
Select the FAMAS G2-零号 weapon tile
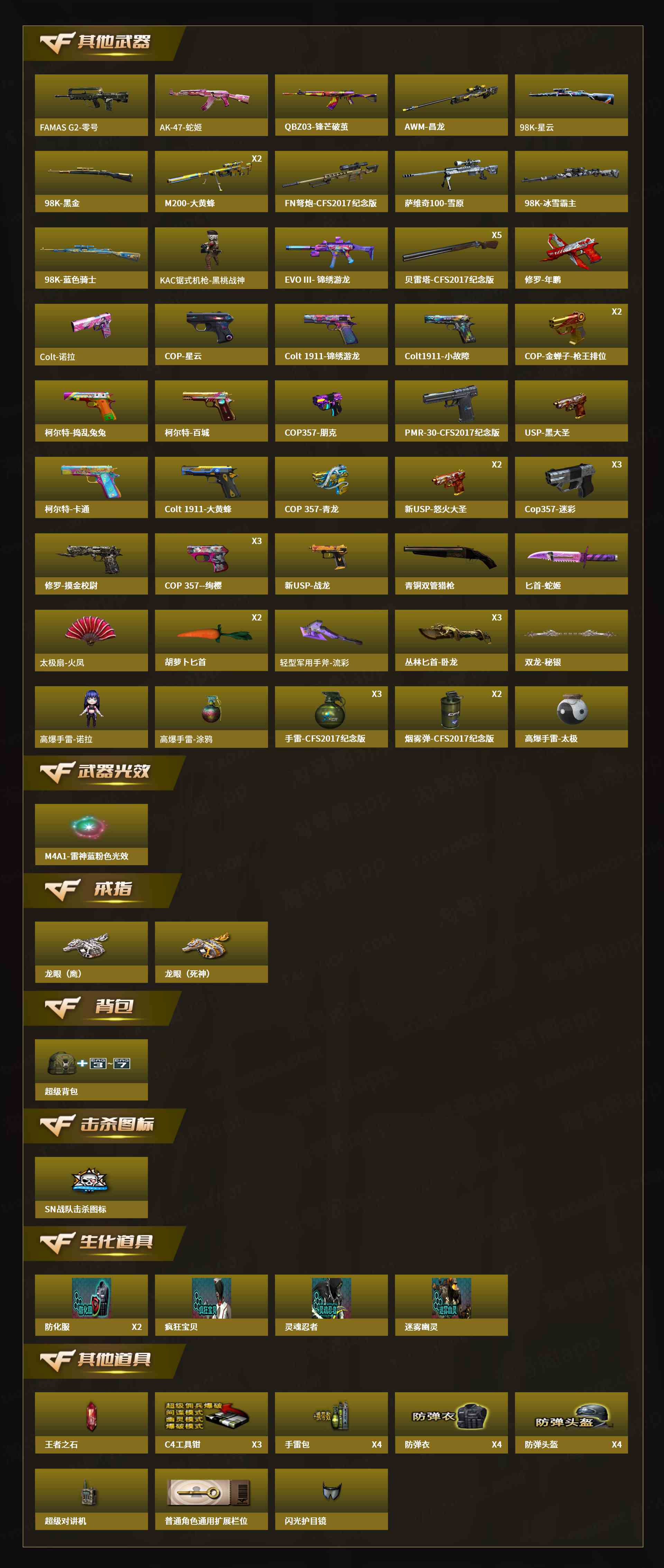tap(91, 105)
